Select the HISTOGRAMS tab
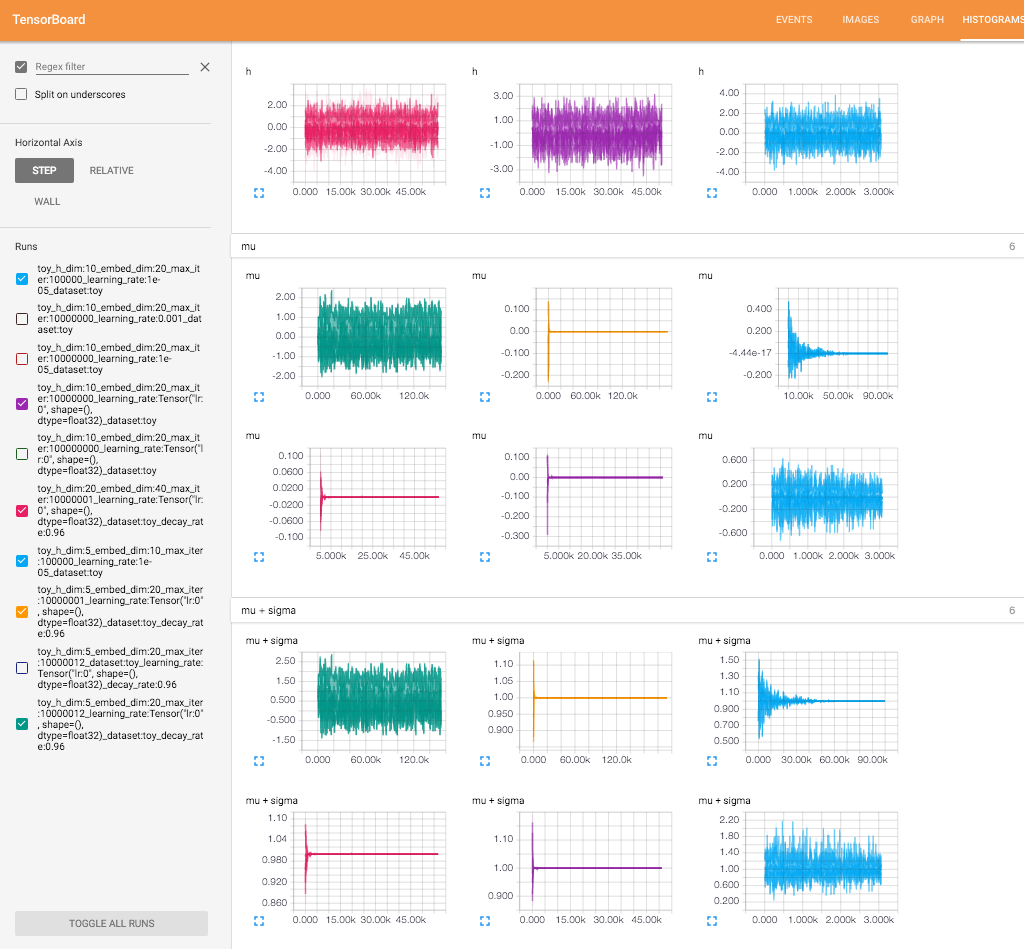The image size is (1024, 949). coord(993,20)
